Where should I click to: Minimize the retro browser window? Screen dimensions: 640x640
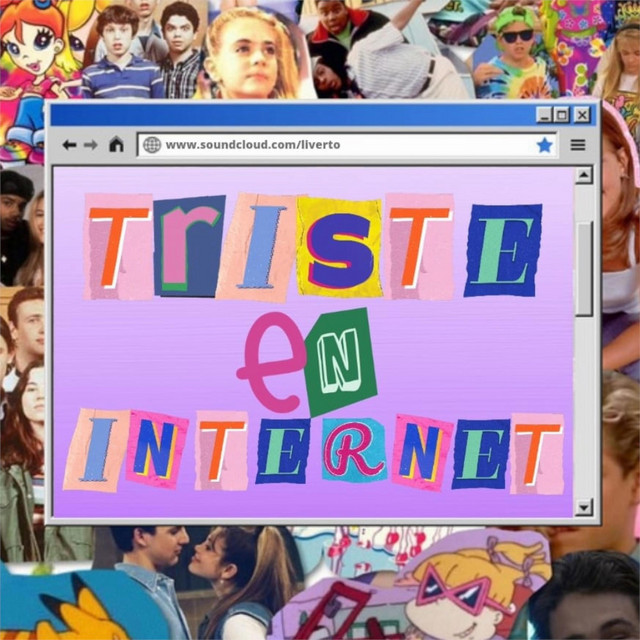[544, 115]
